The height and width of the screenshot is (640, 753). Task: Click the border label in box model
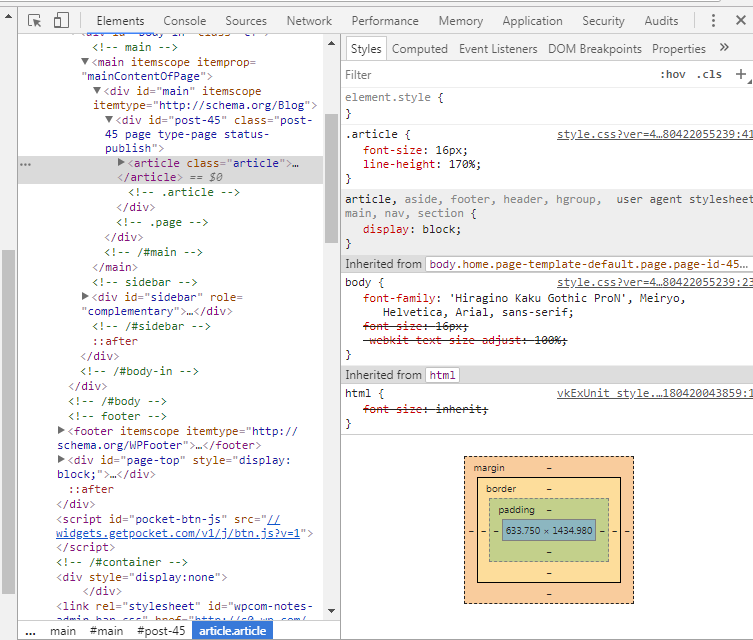pyautogui.click(x=500, y=488)
